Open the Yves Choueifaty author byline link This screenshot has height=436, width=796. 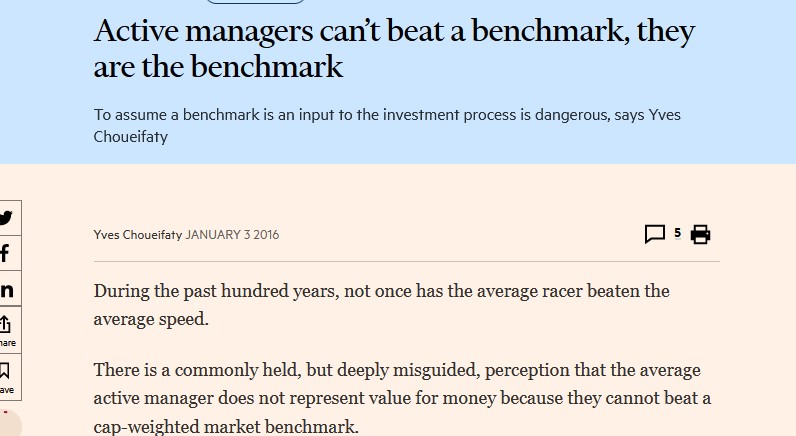[x=138, y=235]
